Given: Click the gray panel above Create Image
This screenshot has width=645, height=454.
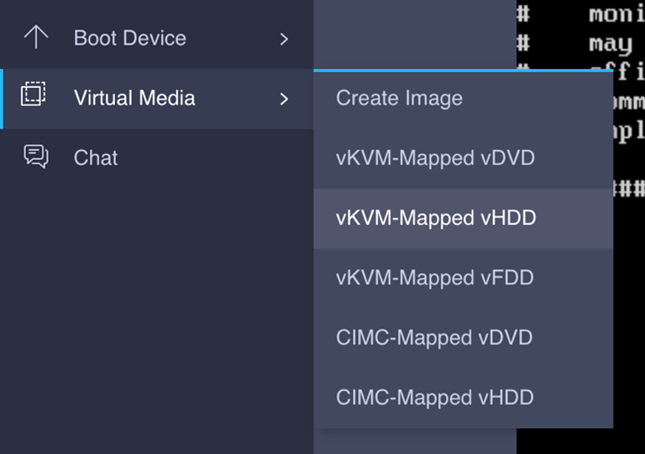Looking at the screenshot, I should pyautogui.click(x=415, y=35).
